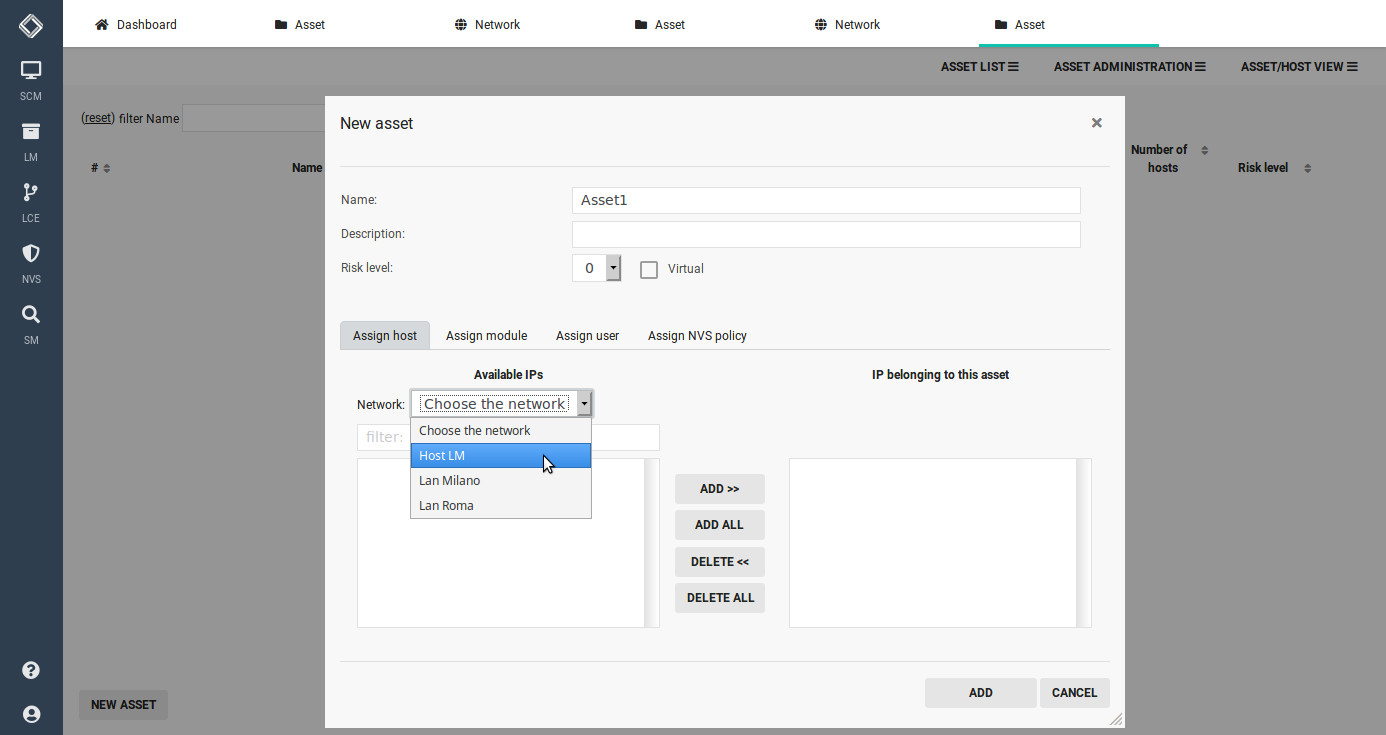Image resolution: width=1386 pixels, height=735 pixels.
Task: Open the ASSET ADMINISTRATION menu
Action: click(x=1129, y=66)
